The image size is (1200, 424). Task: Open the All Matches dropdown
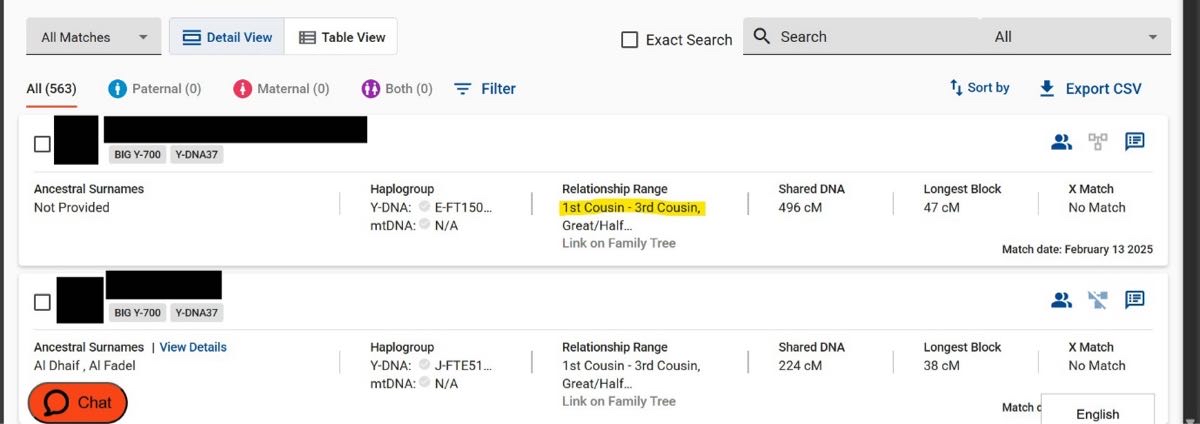(x=93, y=37)
